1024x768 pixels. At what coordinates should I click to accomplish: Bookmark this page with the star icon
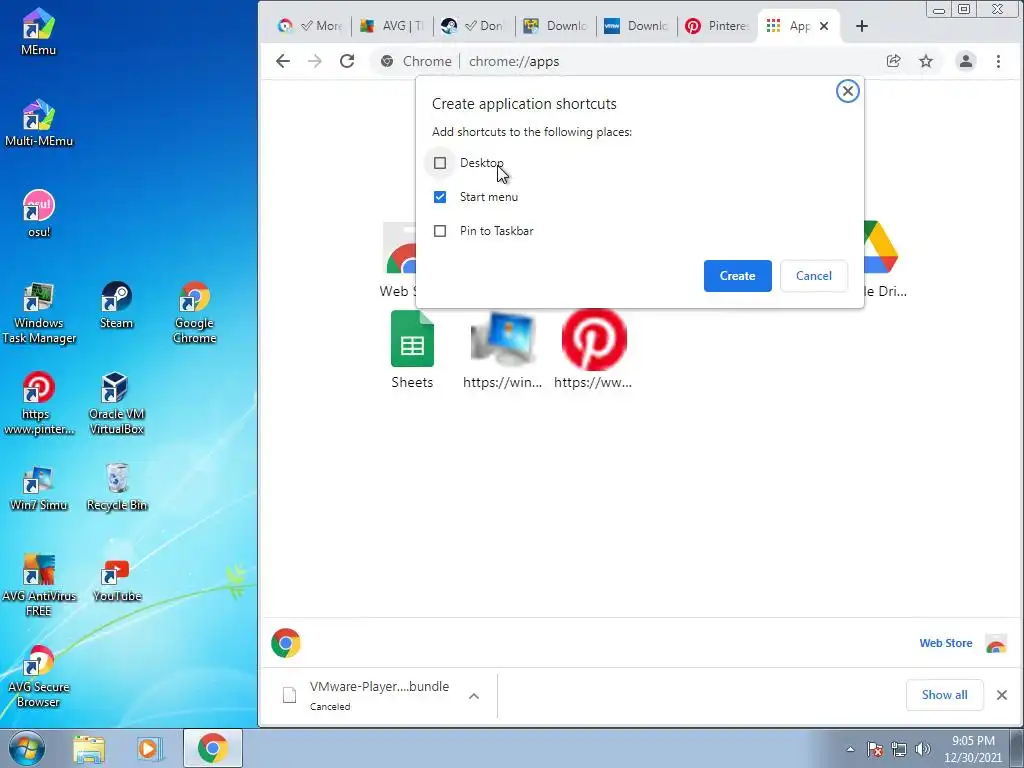[x=926, y=61]
